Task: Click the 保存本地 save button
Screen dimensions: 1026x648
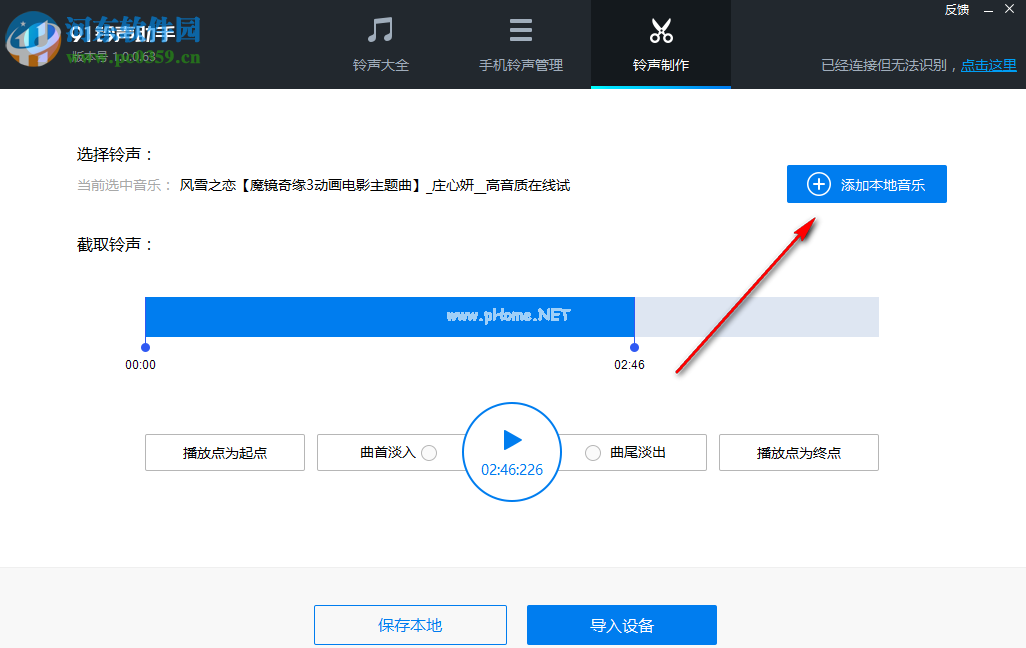Action: coord(410,624)
